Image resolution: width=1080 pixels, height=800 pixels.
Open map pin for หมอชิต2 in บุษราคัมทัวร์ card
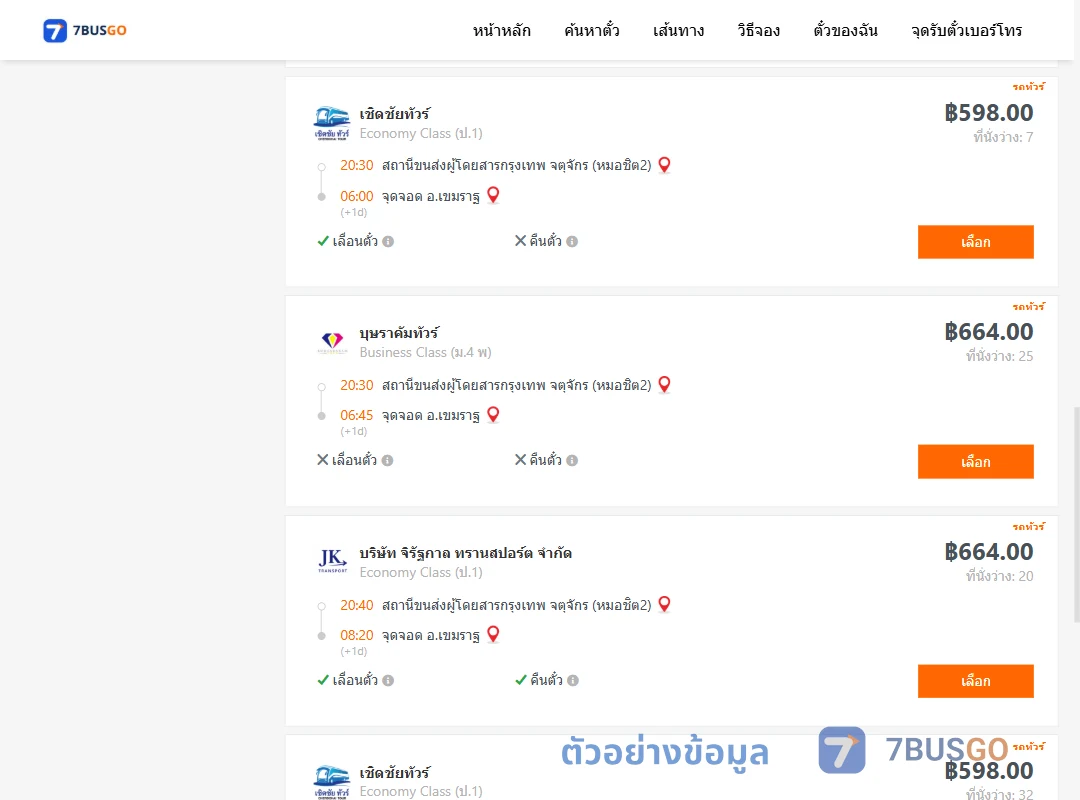664,384
